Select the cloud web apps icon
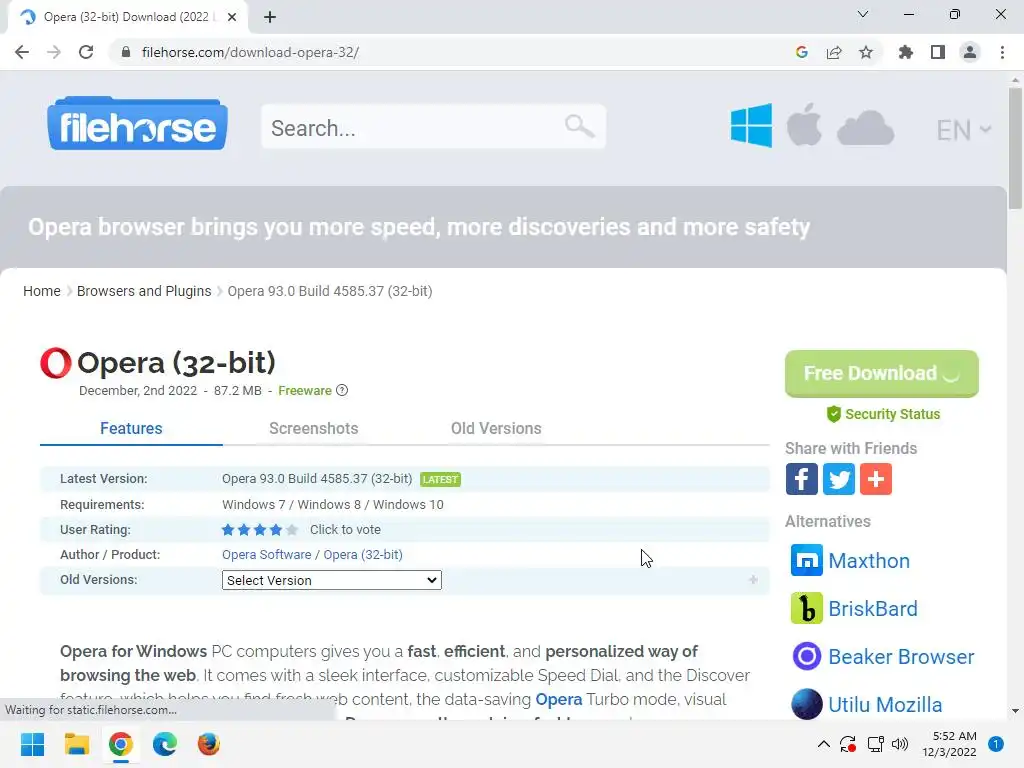 865,128
